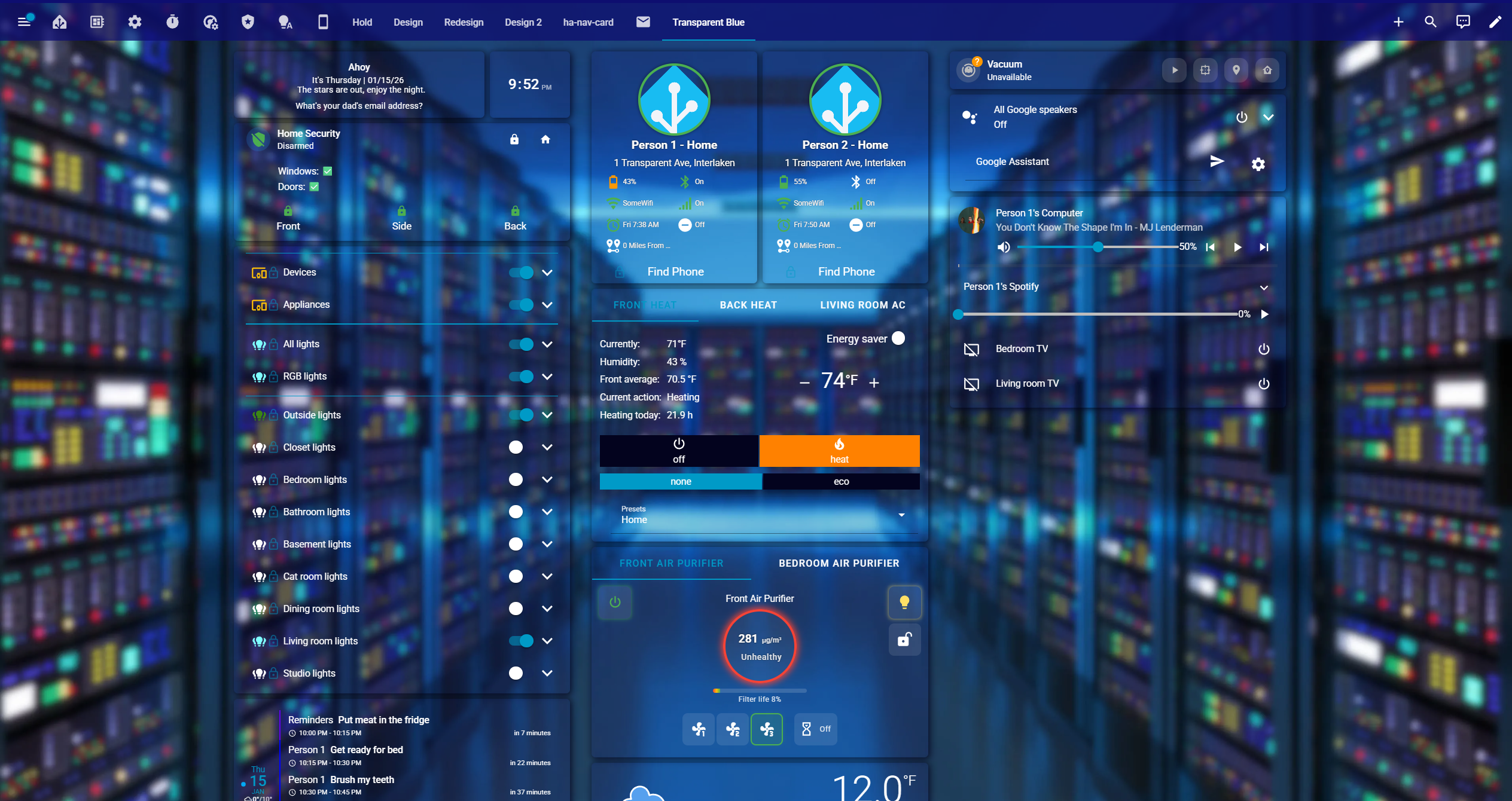
Task: Click the purifier child lock icon
Action: (904, 640)
